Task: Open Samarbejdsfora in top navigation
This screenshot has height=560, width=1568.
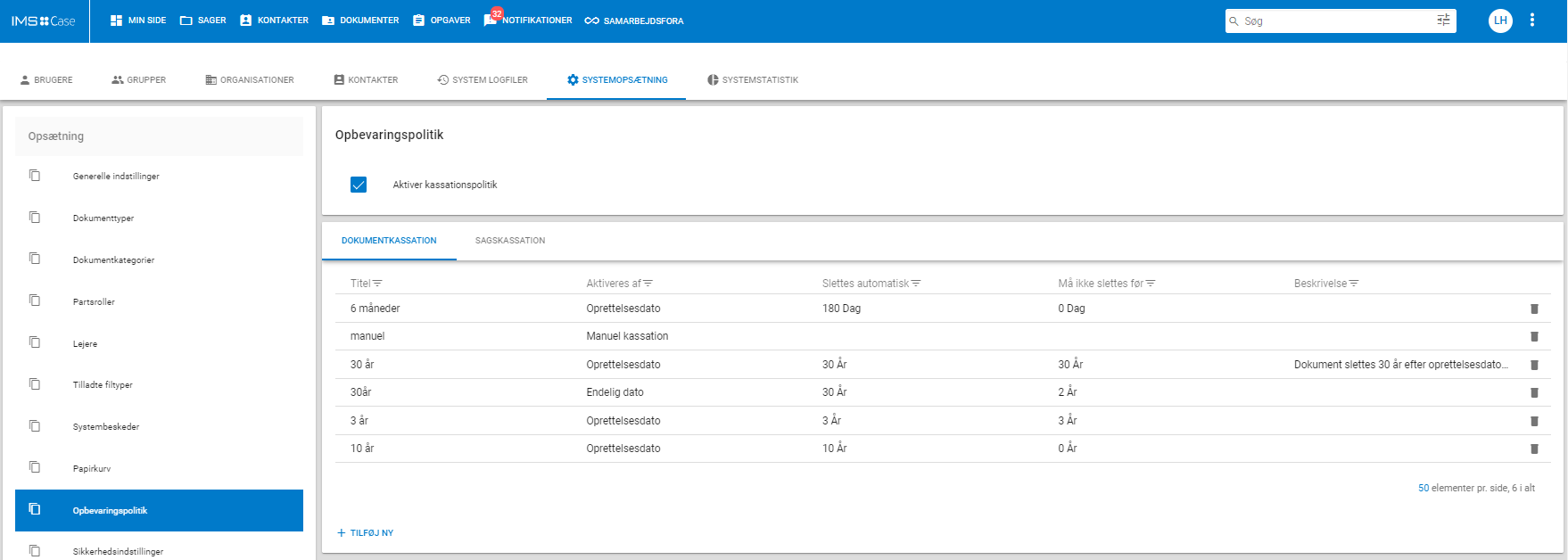Action: 634,21
